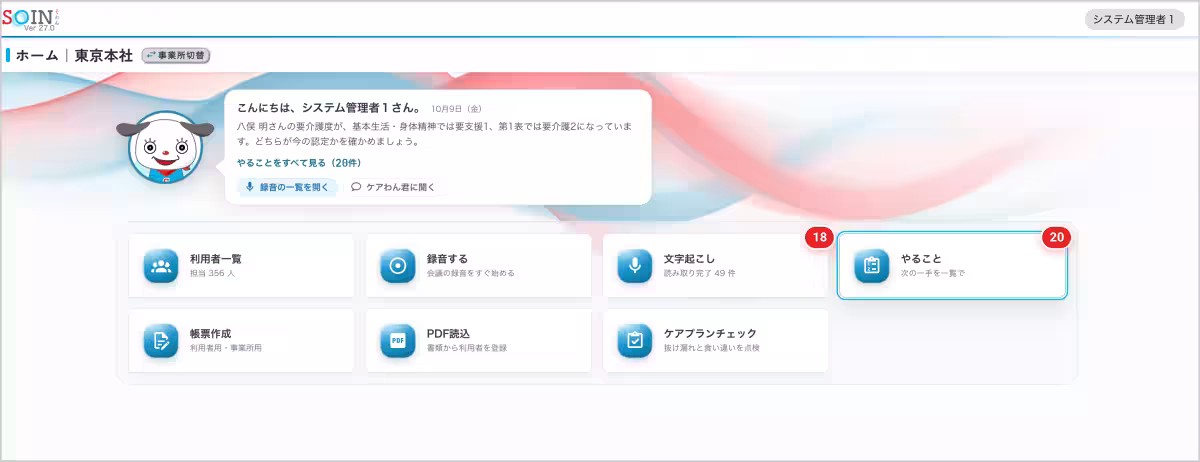Click the 帳票作成 document icon
1200x462 pixels.
point(160,341)
